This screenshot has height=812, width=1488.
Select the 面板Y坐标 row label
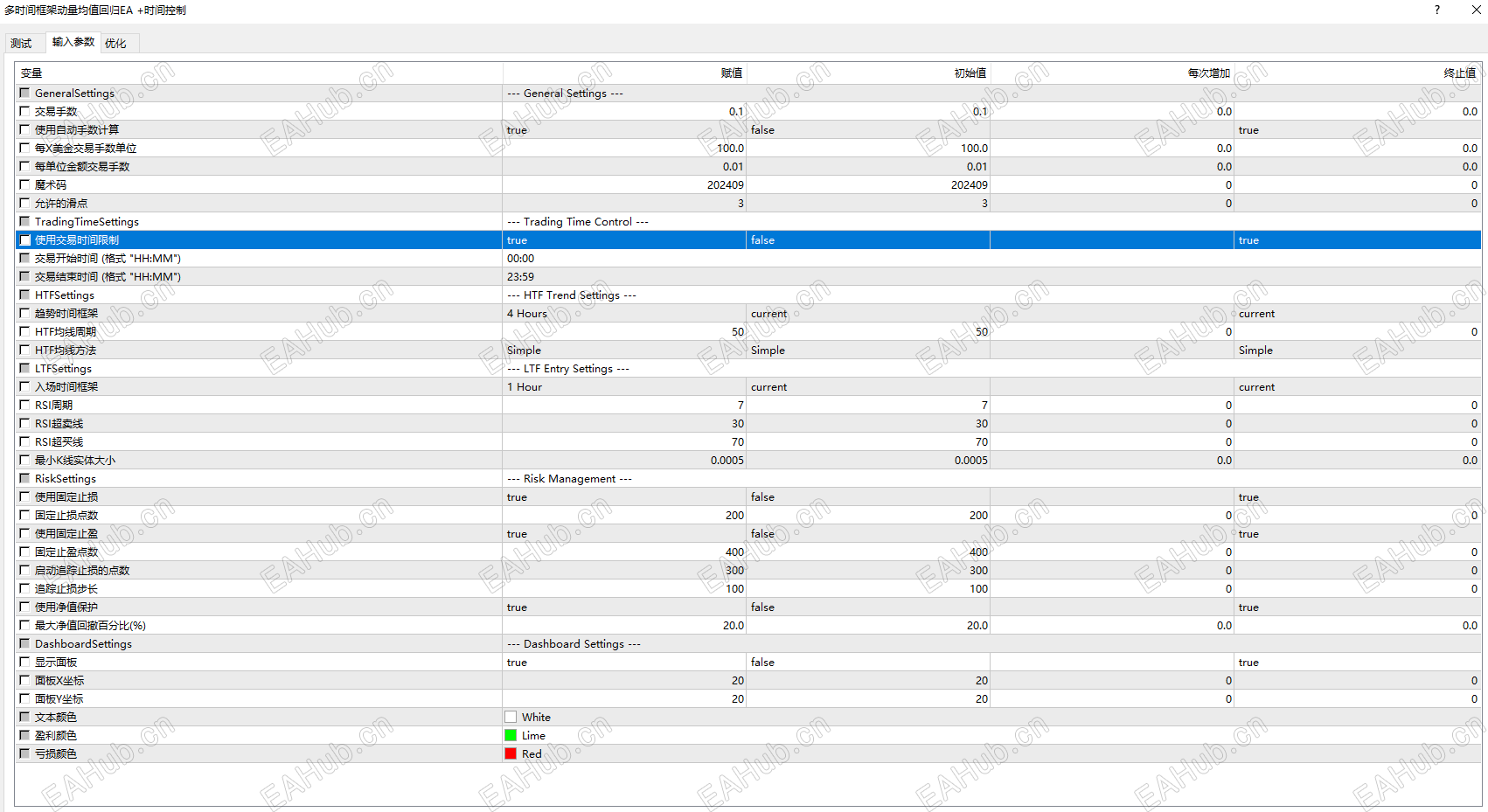(59, 699)
